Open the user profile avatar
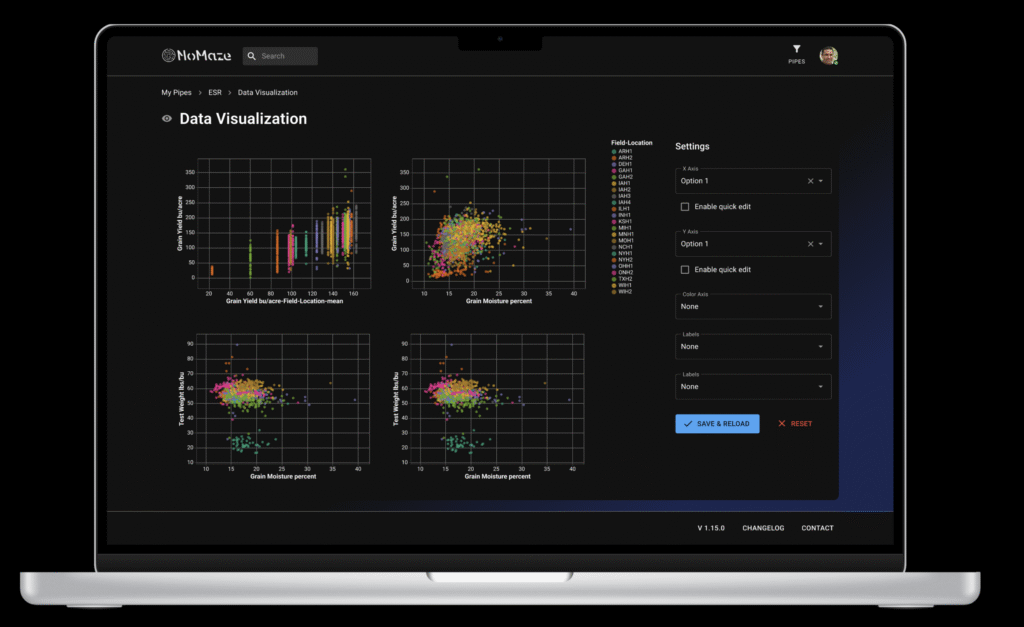This screenshot has width=1024, height=627. coord(828,55)
